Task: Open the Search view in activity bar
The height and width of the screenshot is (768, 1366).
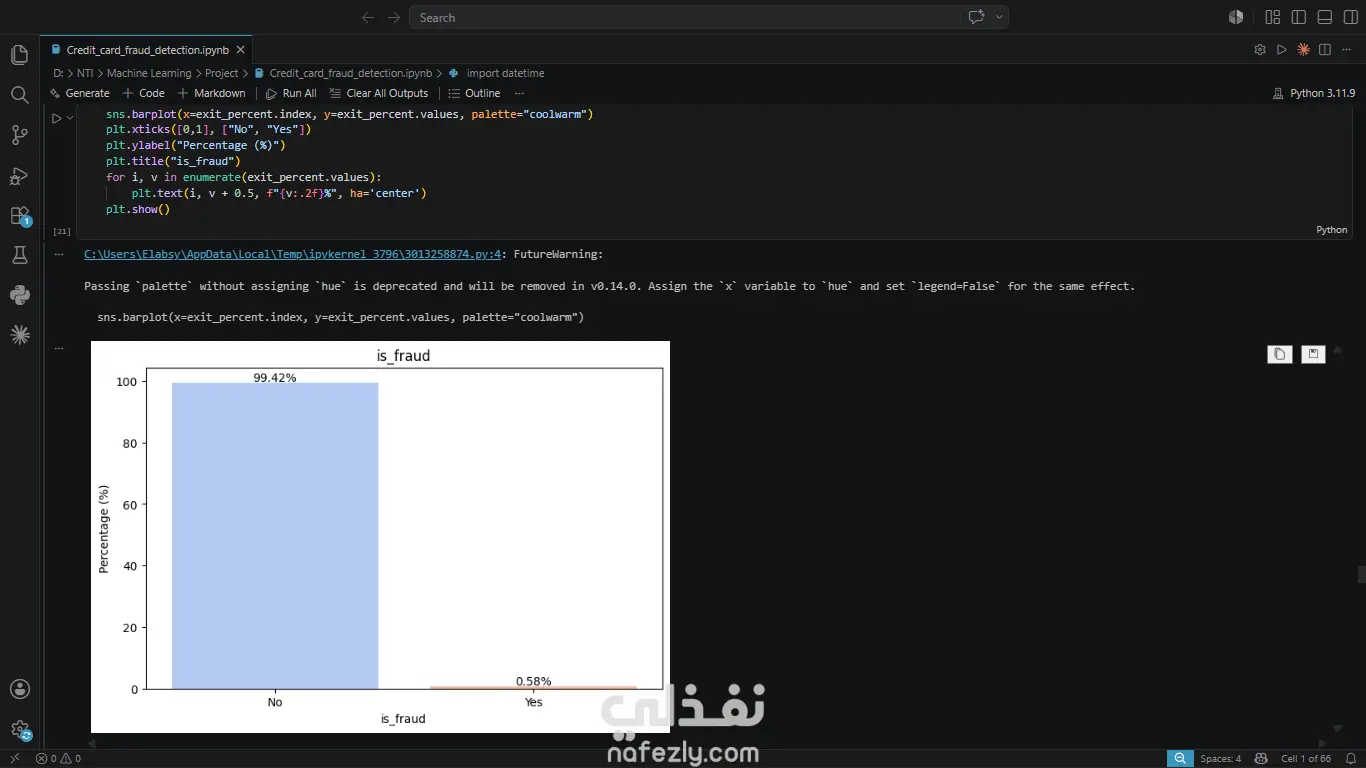Action: (x=19, y=95)
